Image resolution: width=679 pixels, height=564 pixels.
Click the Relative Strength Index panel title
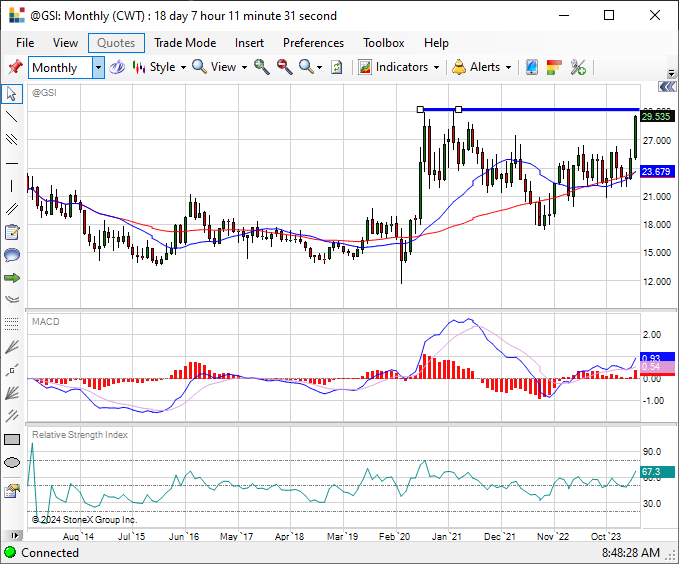[x=80, y=435]
